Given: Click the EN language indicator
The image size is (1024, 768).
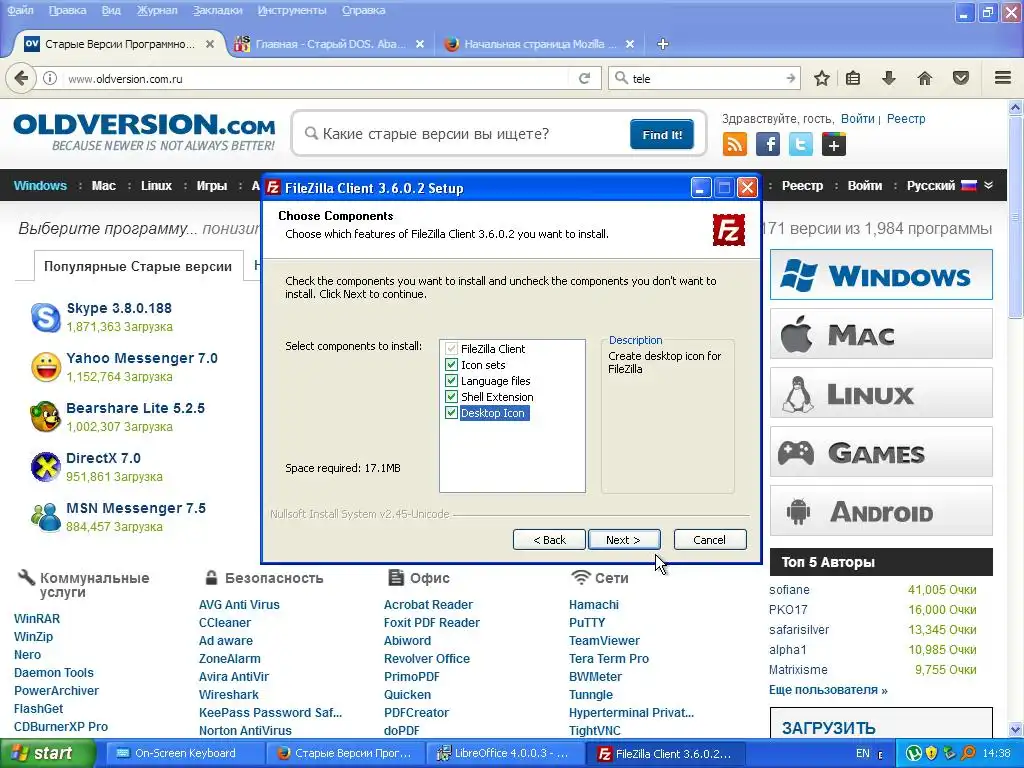Looking at the screenshot, I should [x=863, y=753].
